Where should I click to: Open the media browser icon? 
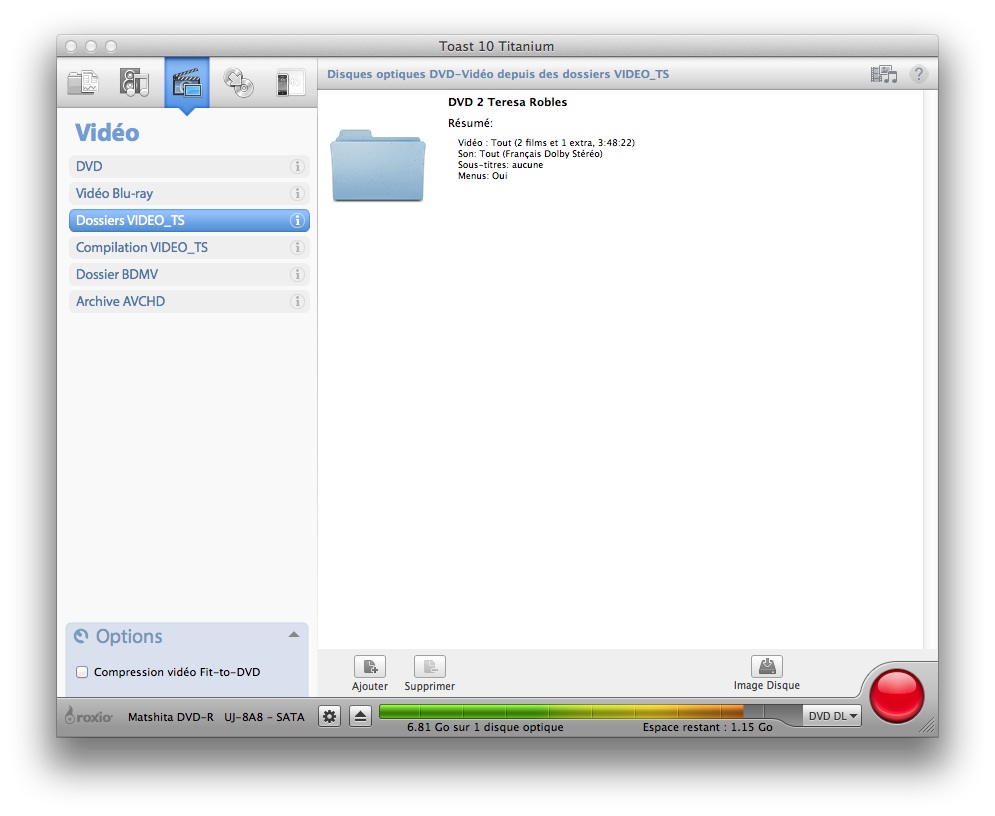pyautogui.click(x=883, y=75)
